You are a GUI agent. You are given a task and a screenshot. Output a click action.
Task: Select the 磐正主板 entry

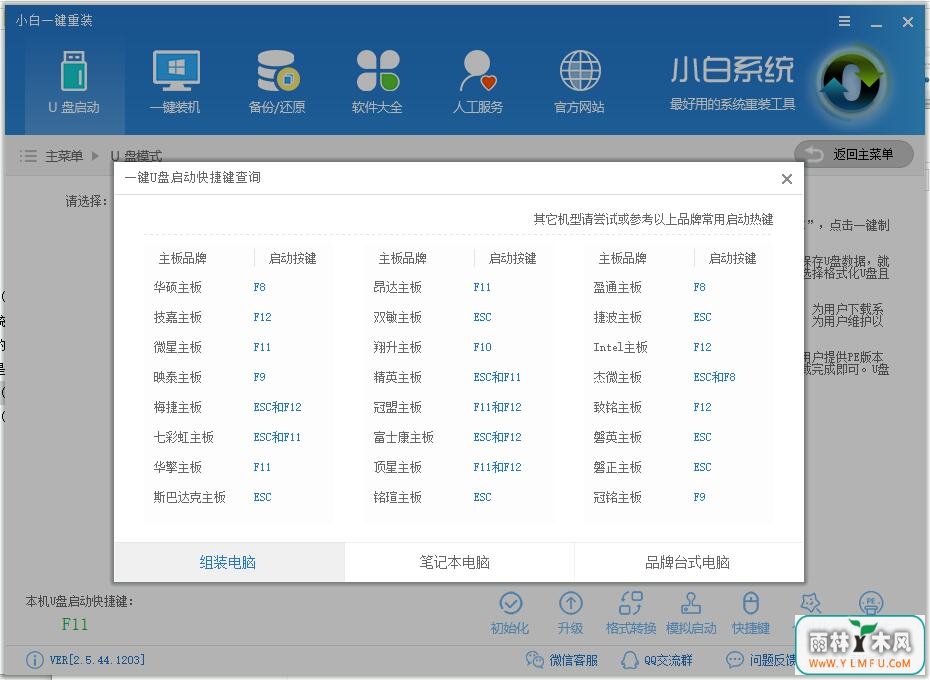click(x=617, y=467)
